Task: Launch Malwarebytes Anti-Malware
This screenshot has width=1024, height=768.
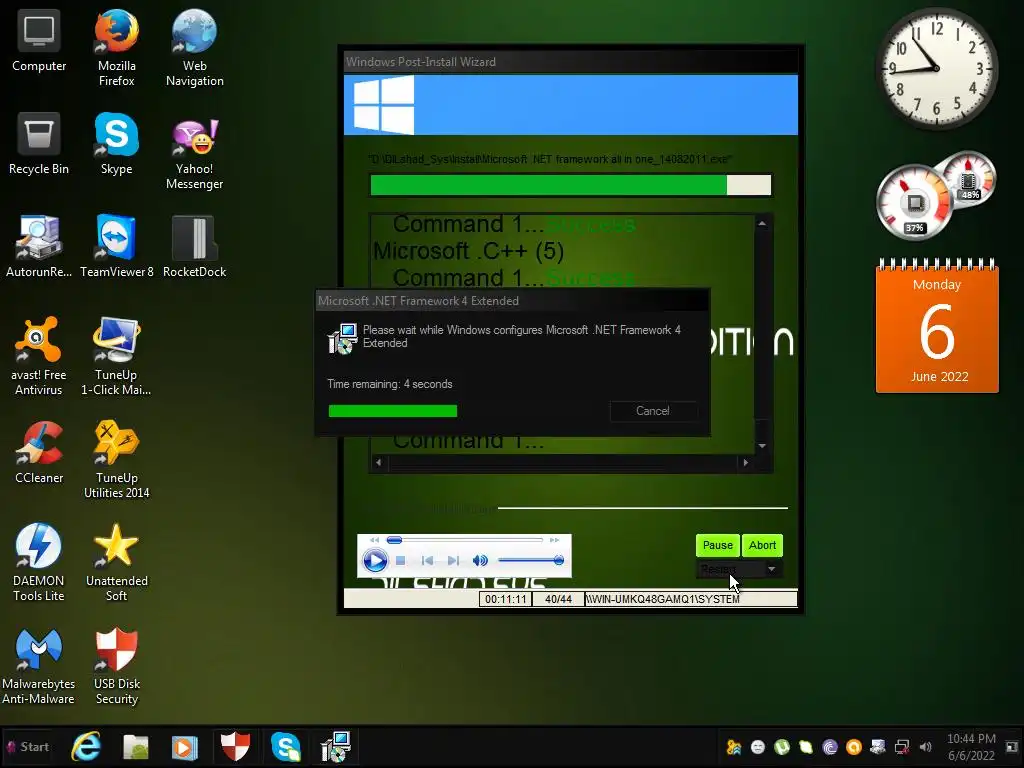Action: 39,666
